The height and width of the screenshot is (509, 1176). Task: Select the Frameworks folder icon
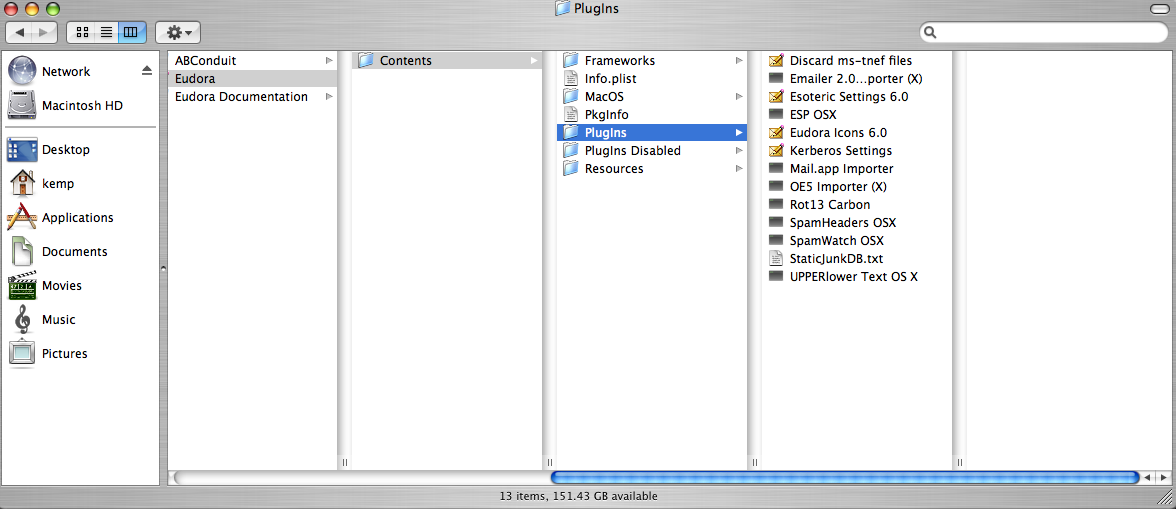572,60
